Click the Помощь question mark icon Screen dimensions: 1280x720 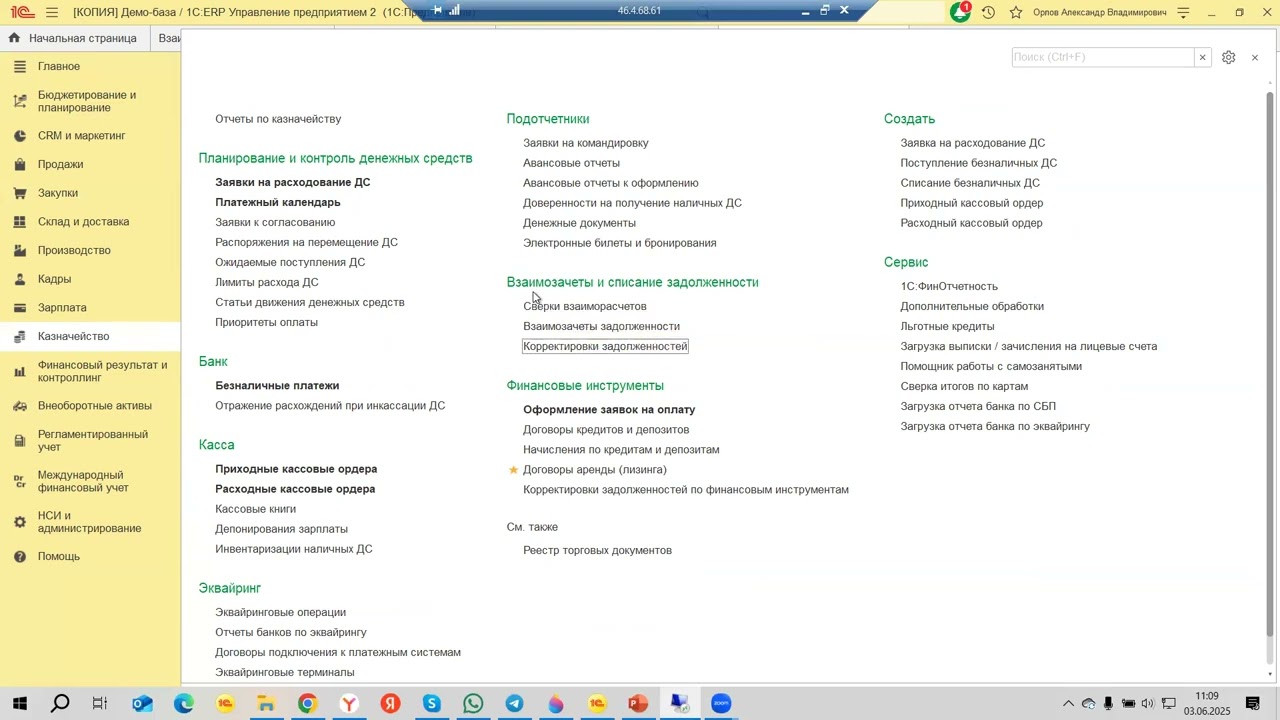coord(20,556)
